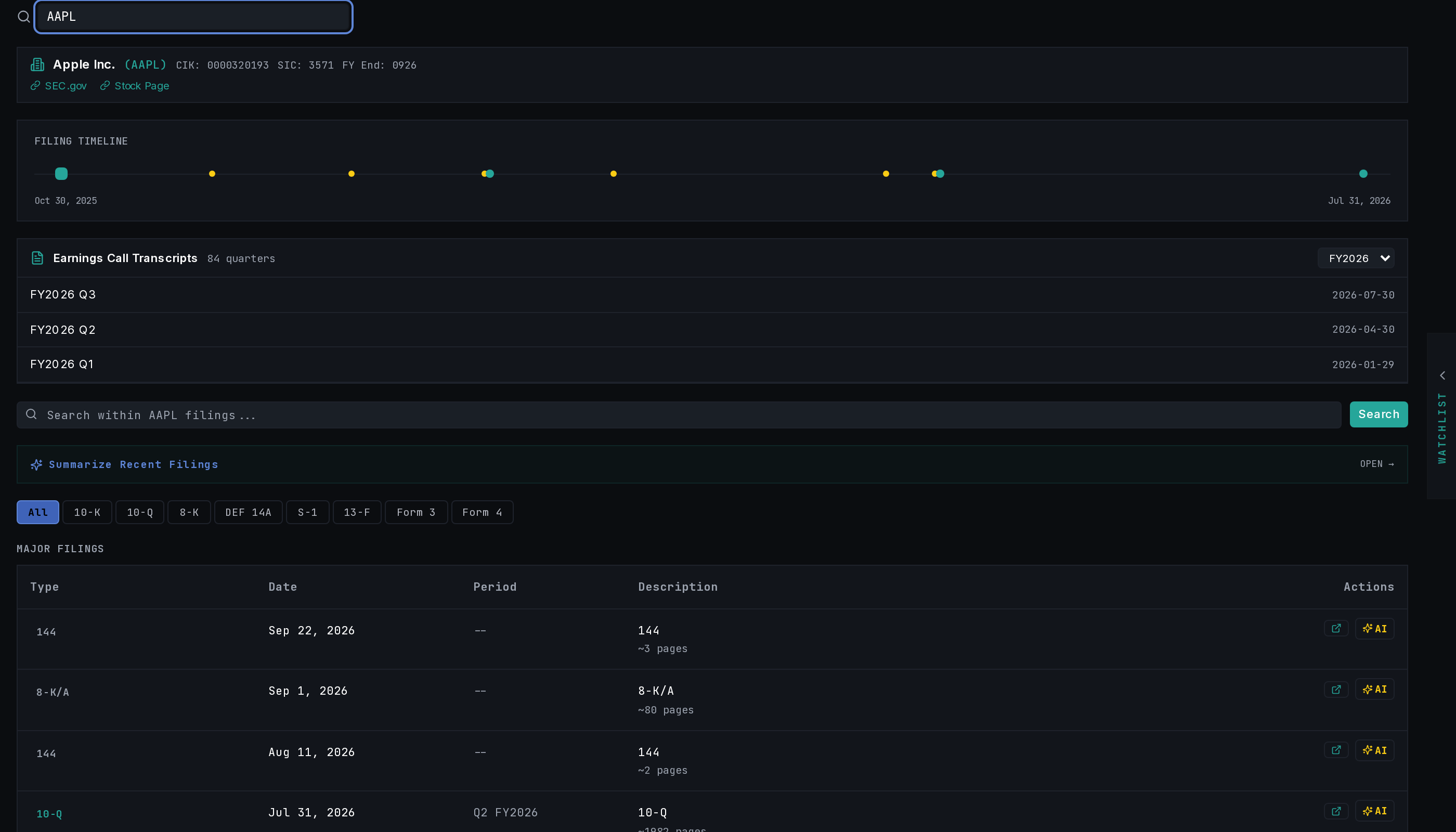Viewport: 1456px width, 832px height.
Task: Click the magnifier icon in the filings search box
Action: pos(31,414)
